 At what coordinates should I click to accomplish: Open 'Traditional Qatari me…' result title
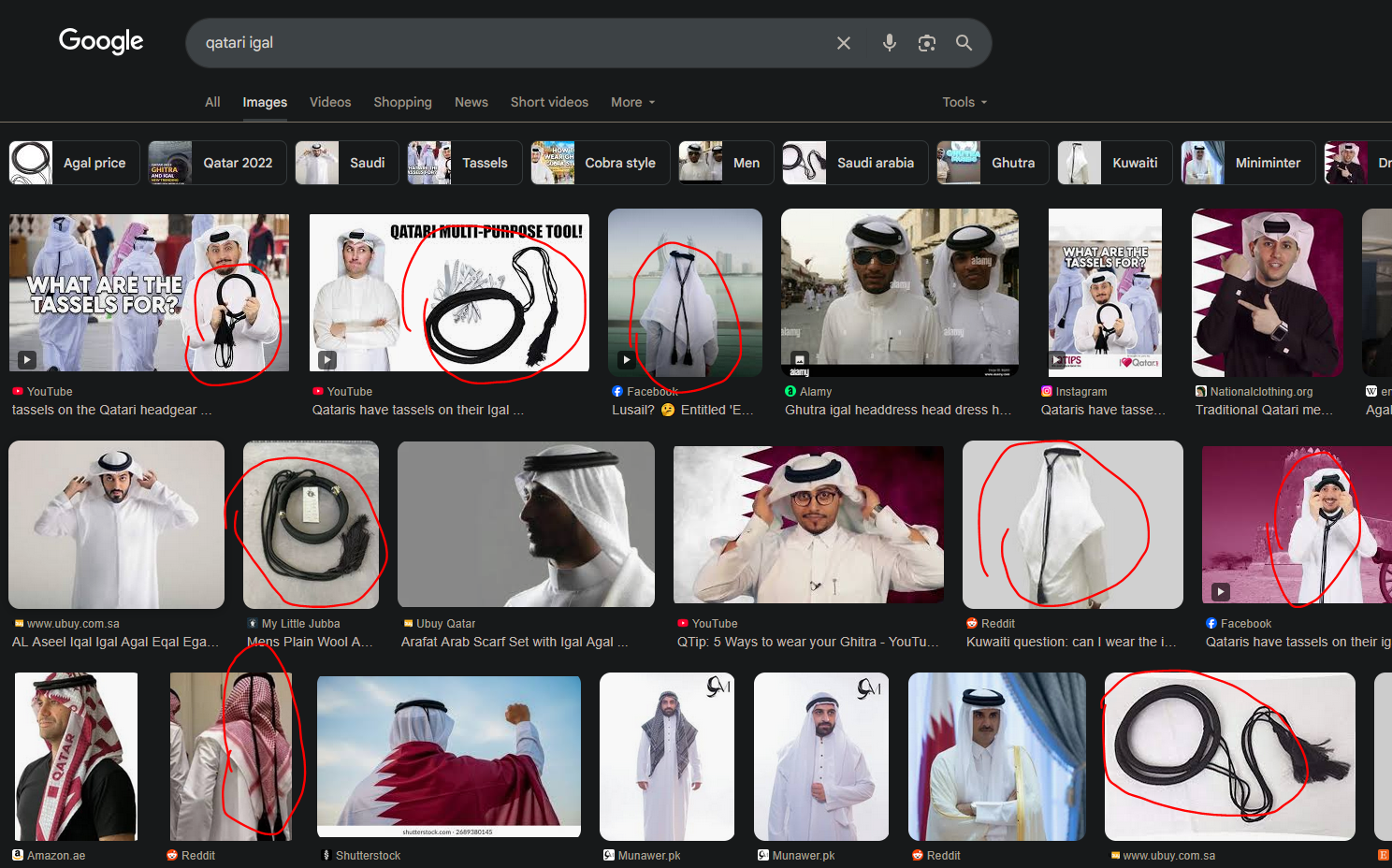pyautogui.click(x=1264, y=410)
